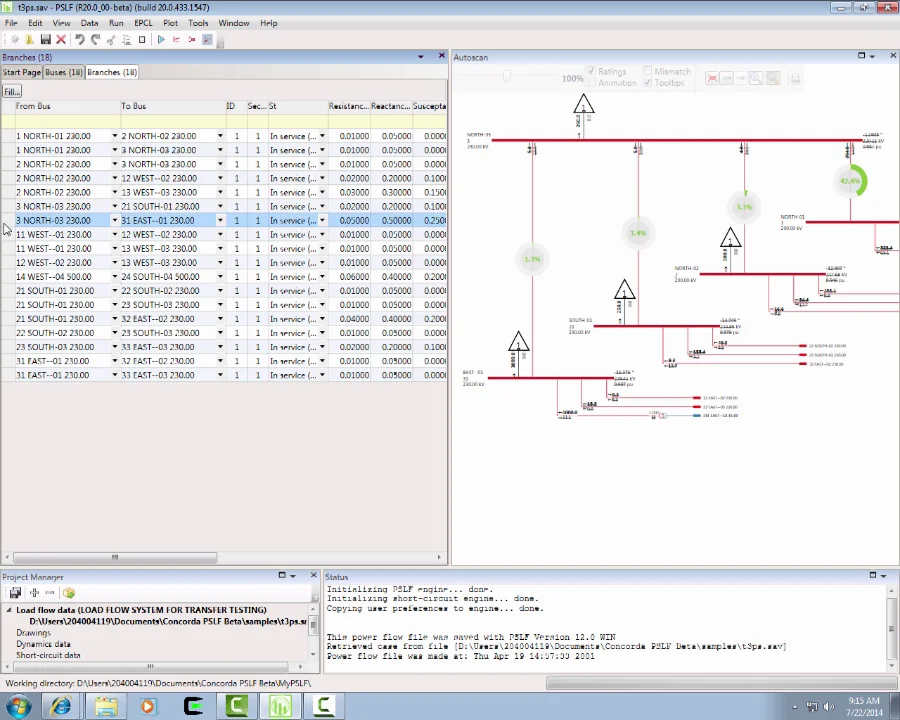Click the 42.4% loading indicator on diagram
Viewport: 900px width, 720px height.
(x=850, y=181)
